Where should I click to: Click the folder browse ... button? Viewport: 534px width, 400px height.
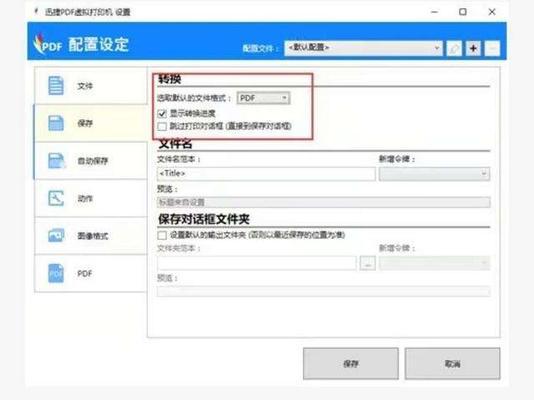[x=368, y=263]
